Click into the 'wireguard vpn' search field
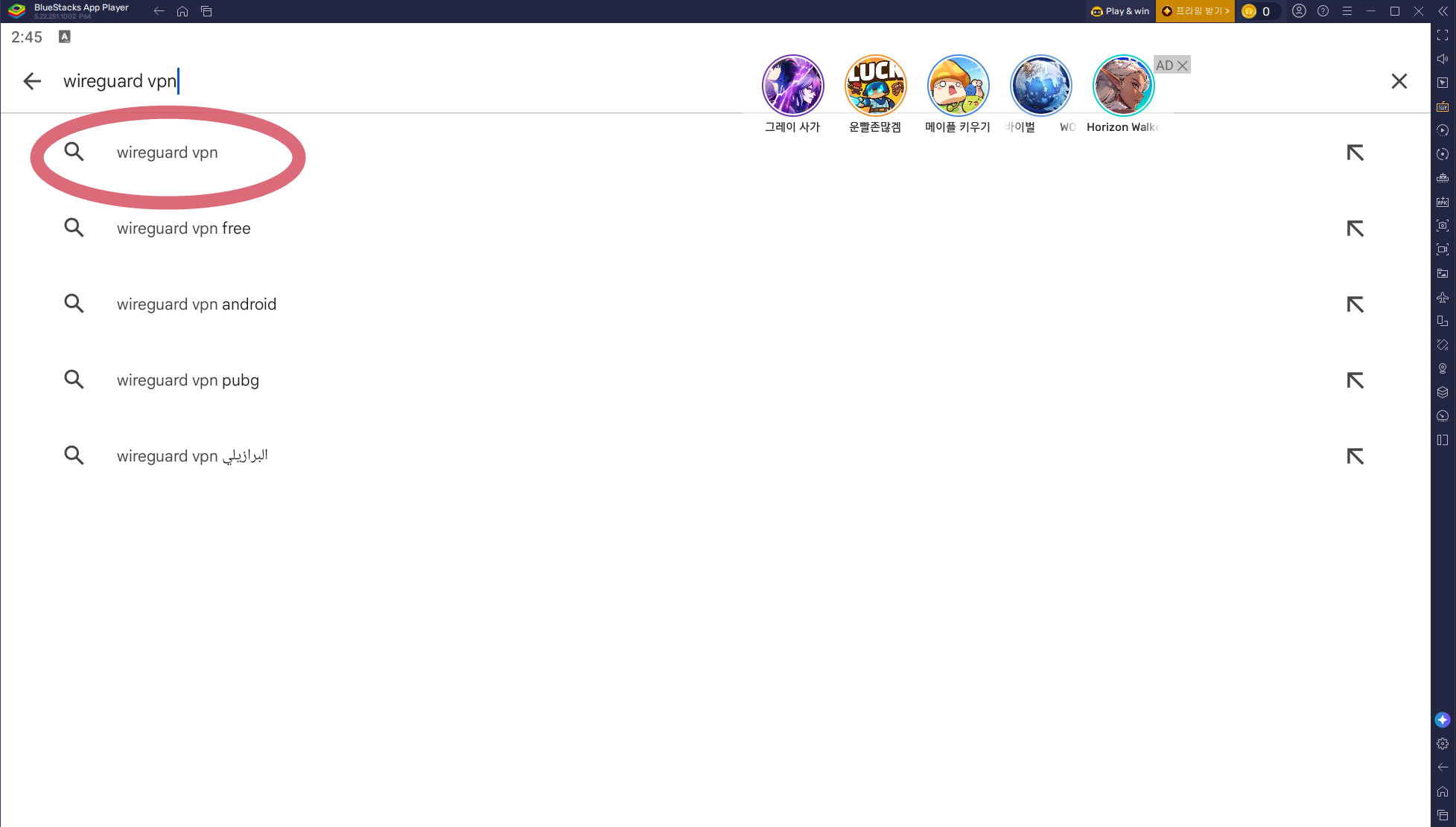 tap(402, 81)
